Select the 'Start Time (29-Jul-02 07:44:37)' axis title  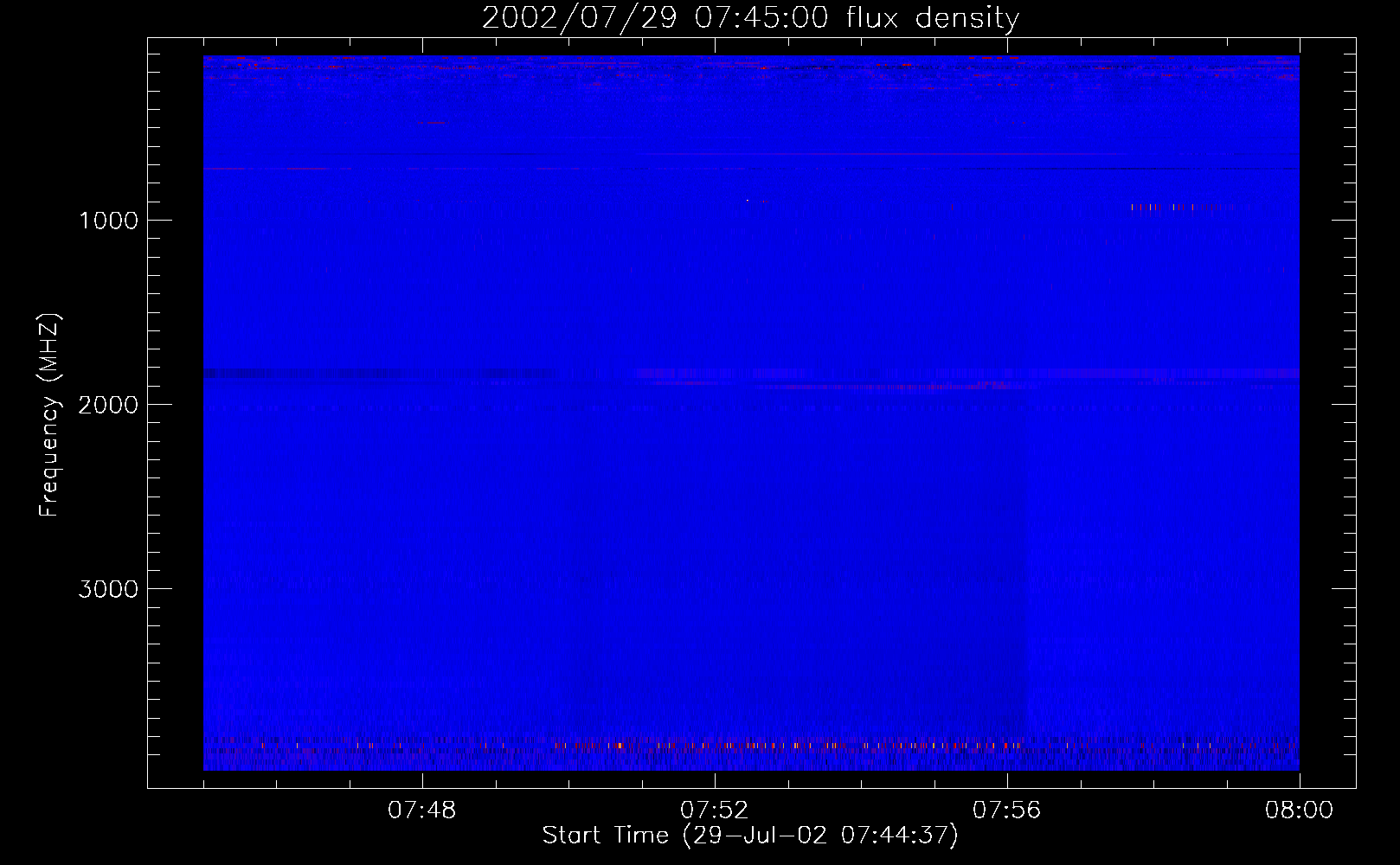pos(750,836)
